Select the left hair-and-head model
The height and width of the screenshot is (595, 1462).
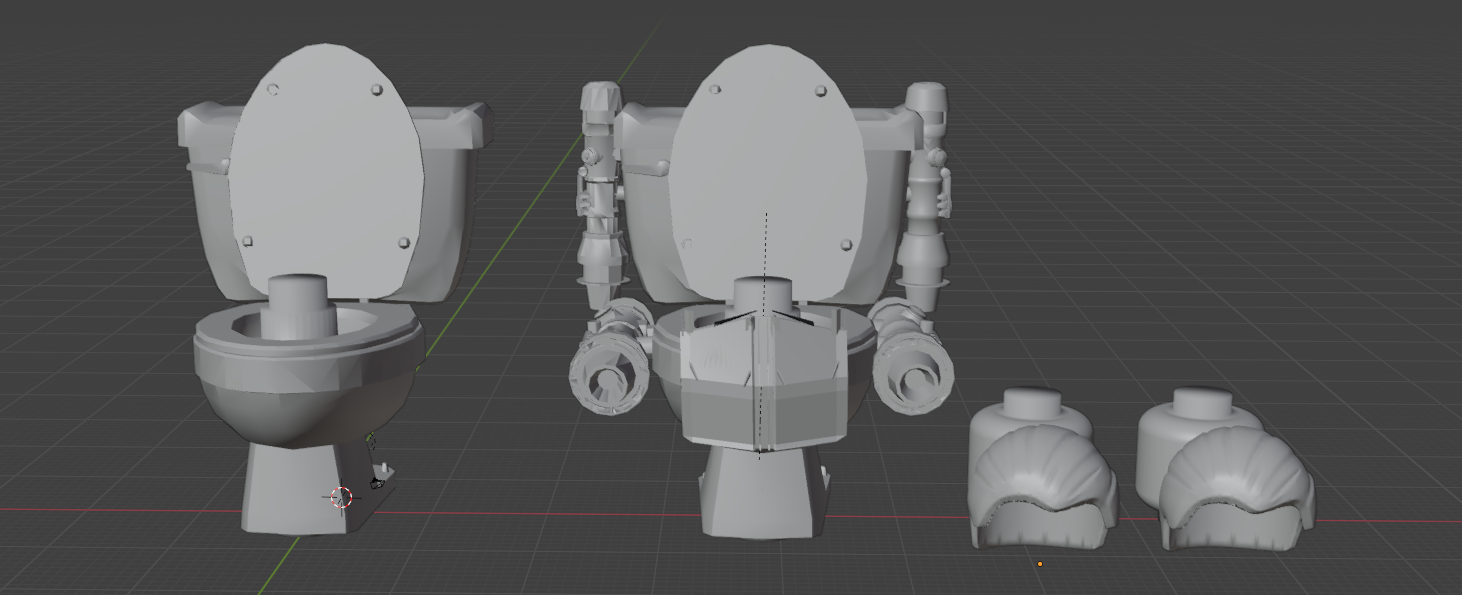point(1043,468)
